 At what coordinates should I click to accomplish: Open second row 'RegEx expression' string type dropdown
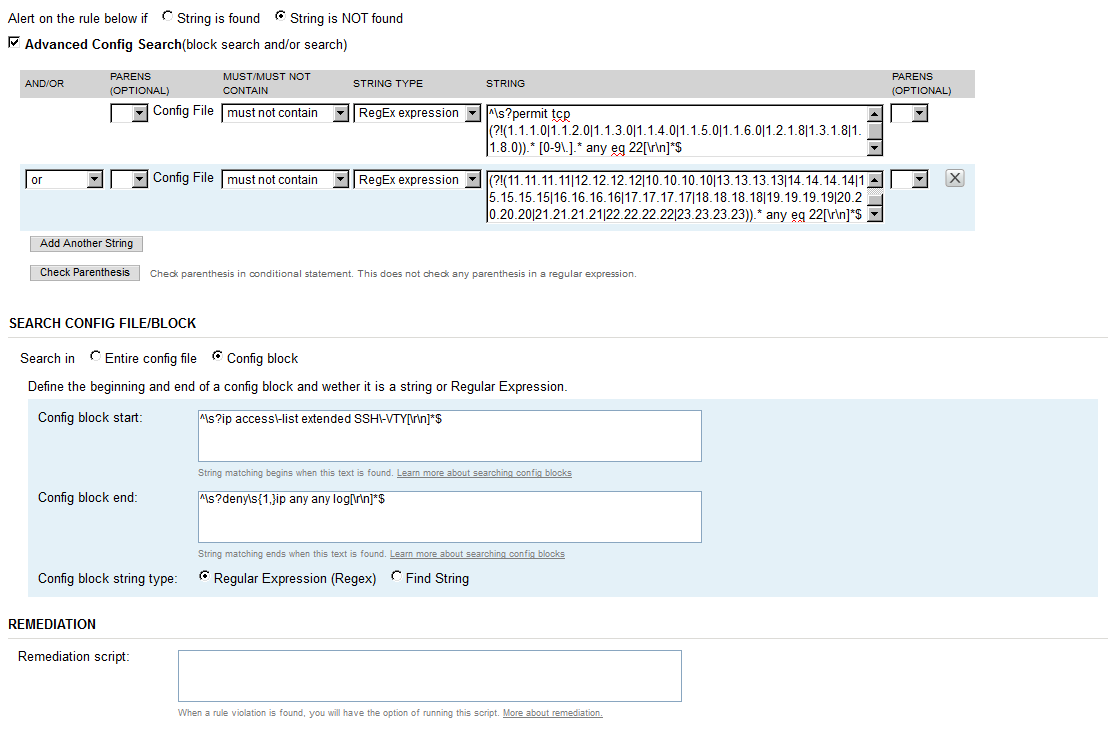417,180
